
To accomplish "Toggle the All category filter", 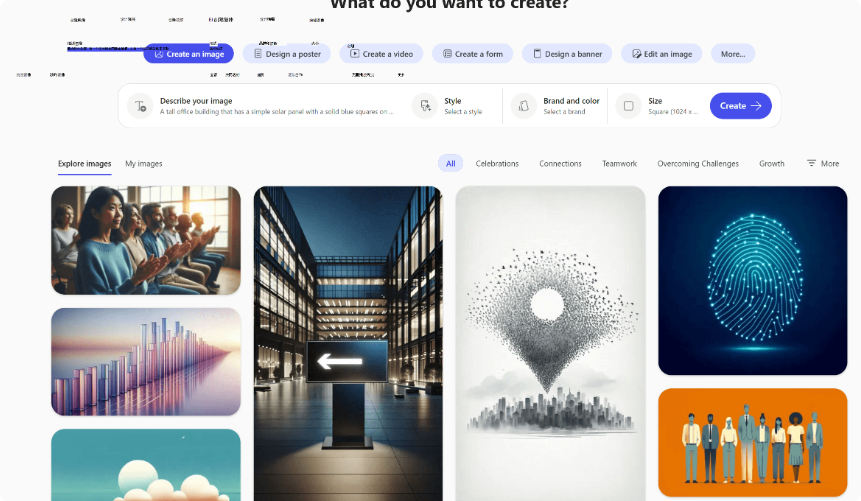I will click(x=450, y=163).
